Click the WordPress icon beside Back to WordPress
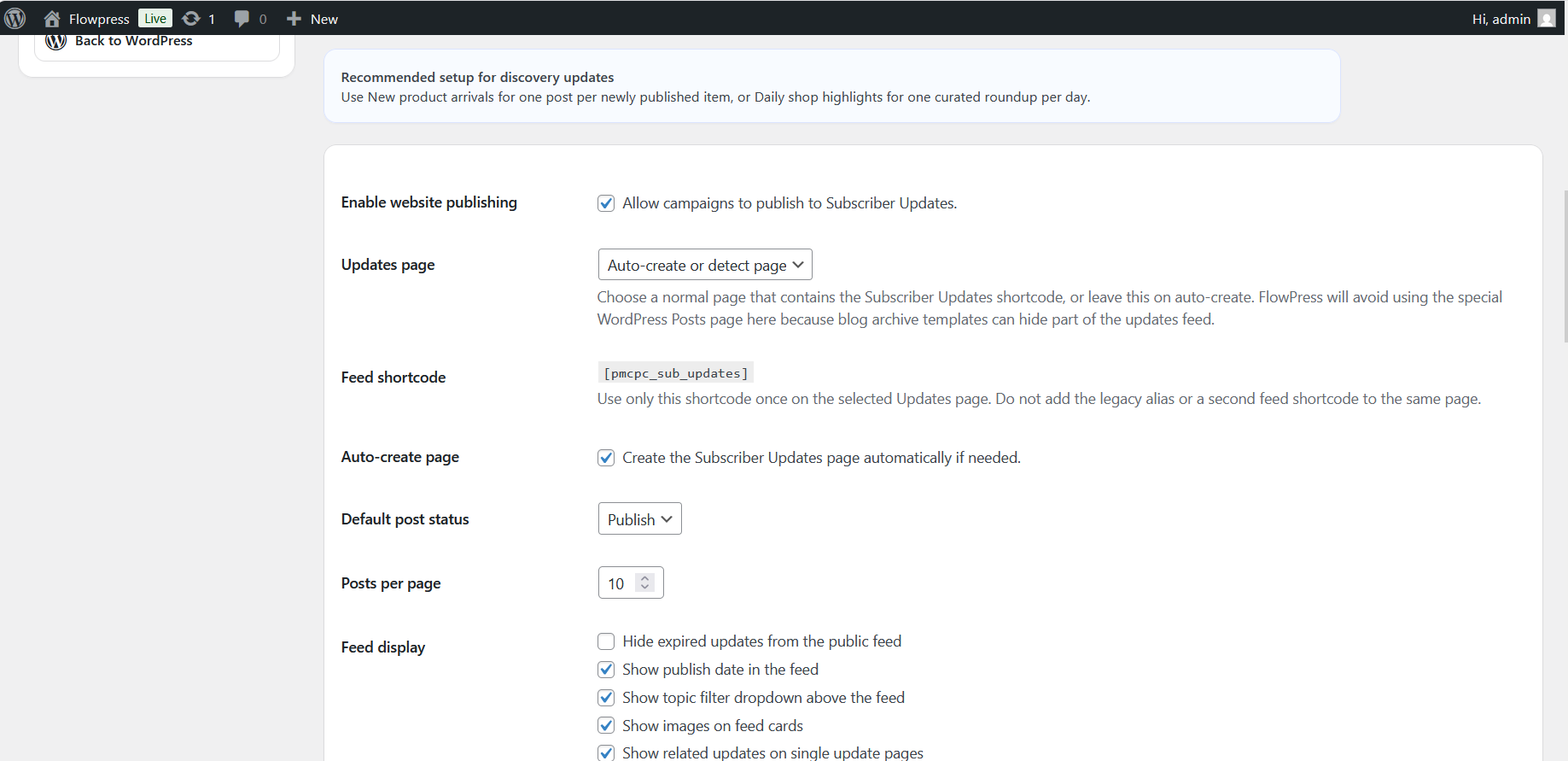 (x=56, y=40)
